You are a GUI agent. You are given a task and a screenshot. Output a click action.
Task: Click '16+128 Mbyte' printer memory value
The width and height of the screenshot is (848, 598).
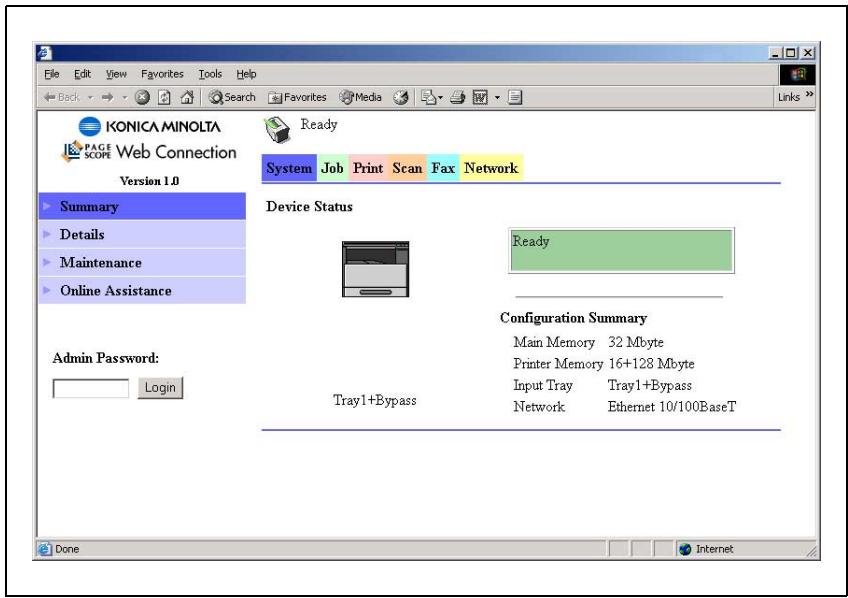point(651,363)
